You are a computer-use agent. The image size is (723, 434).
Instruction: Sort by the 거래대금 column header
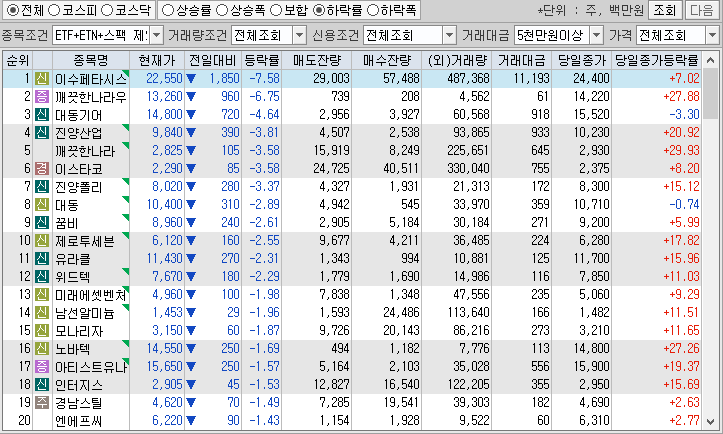522,60
